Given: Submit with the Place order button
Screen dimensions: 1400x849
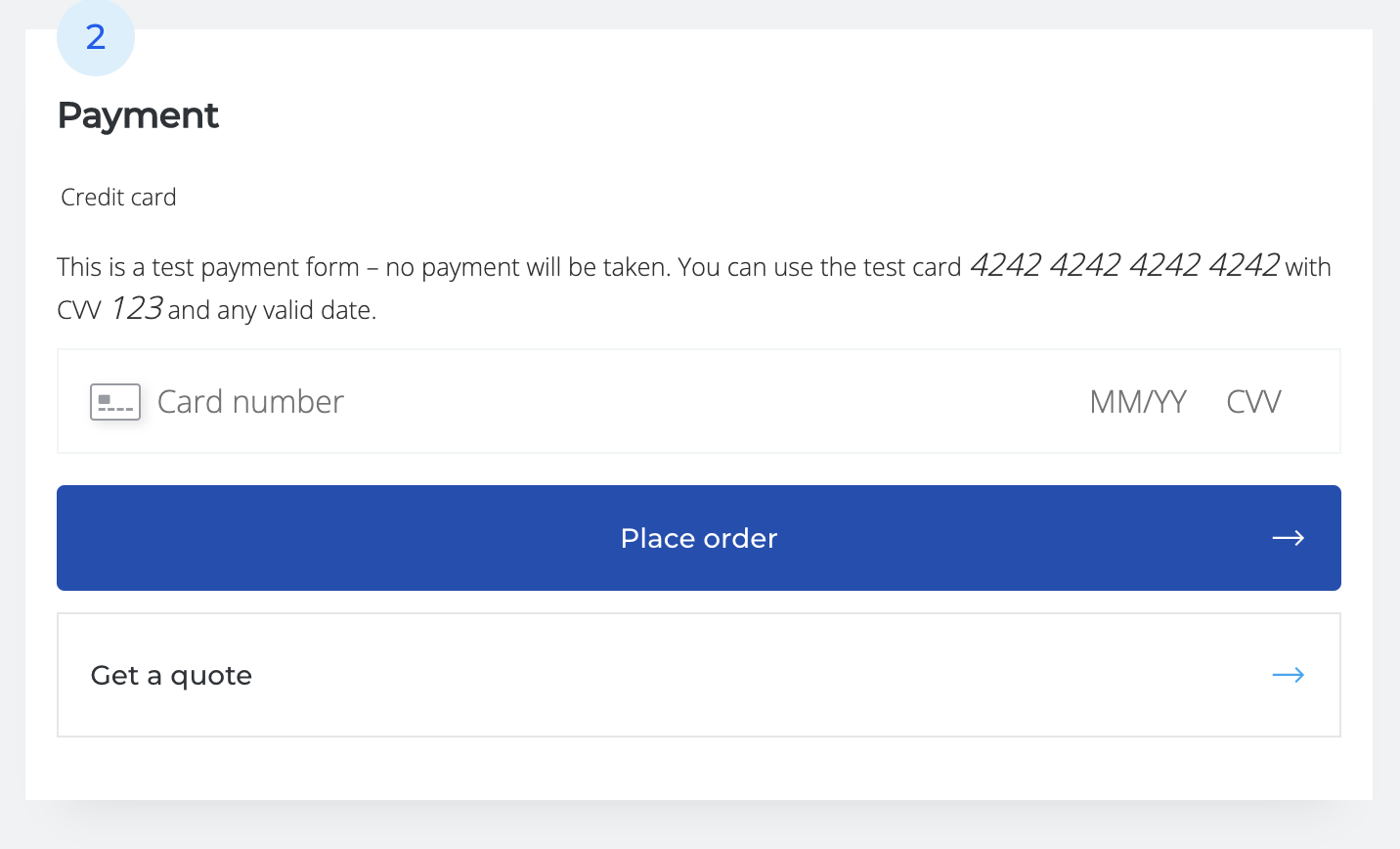Looking at the screenshot, I should pos(699,538).
